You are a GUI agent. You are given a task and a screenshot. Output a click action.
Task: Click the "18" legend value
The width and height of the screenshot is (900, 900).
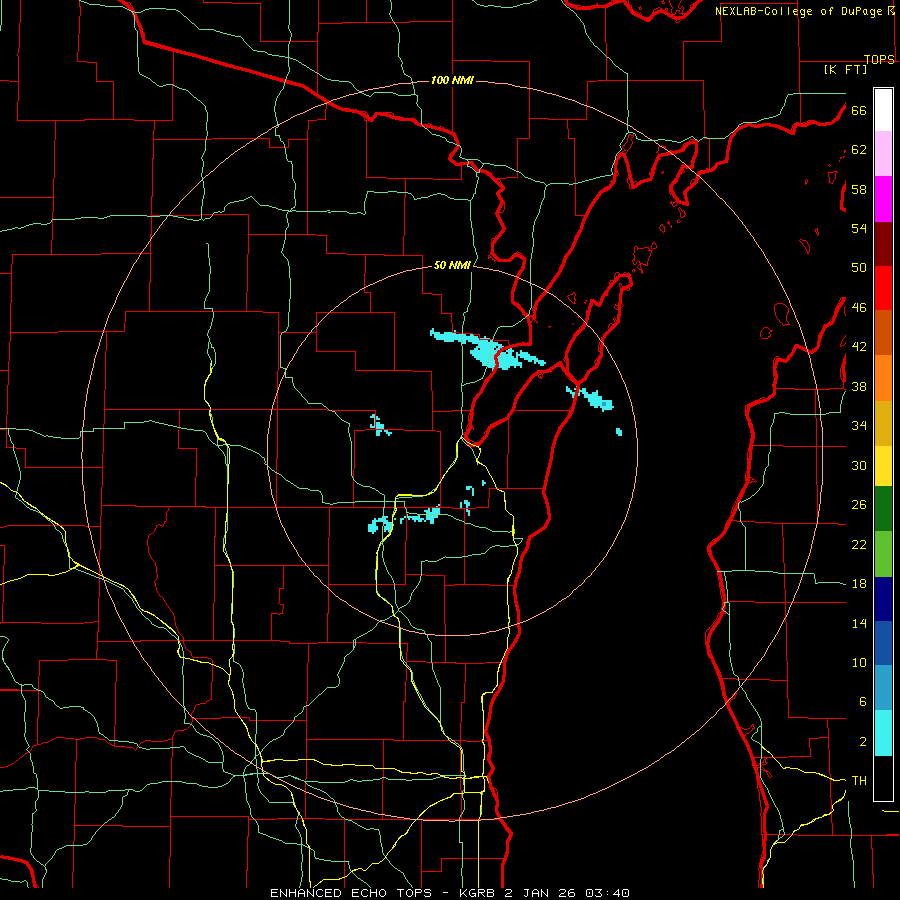pyautogui.click(x=859, y=584)
